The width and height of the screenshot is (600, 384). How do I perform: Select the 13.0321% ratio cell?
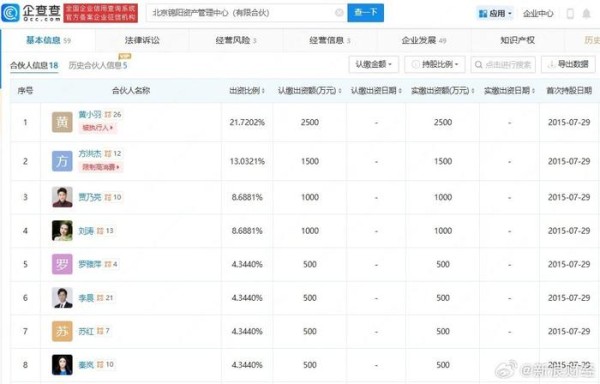[x=247, y=161]
